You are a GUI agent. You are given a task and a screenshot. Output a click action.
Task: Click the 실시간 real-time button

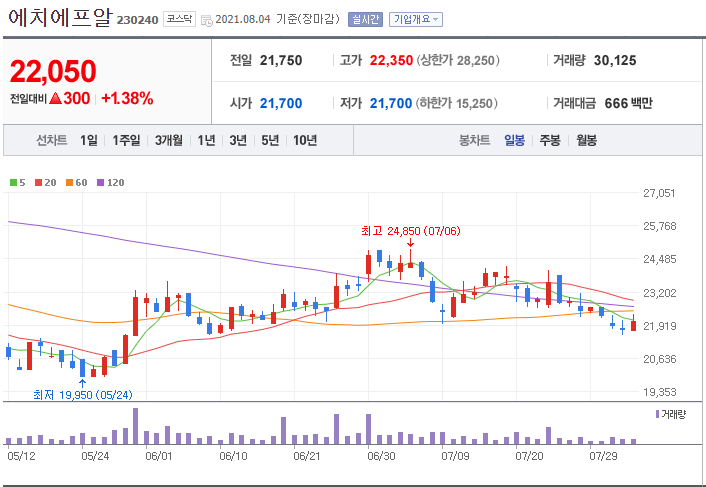click(365, 19)
